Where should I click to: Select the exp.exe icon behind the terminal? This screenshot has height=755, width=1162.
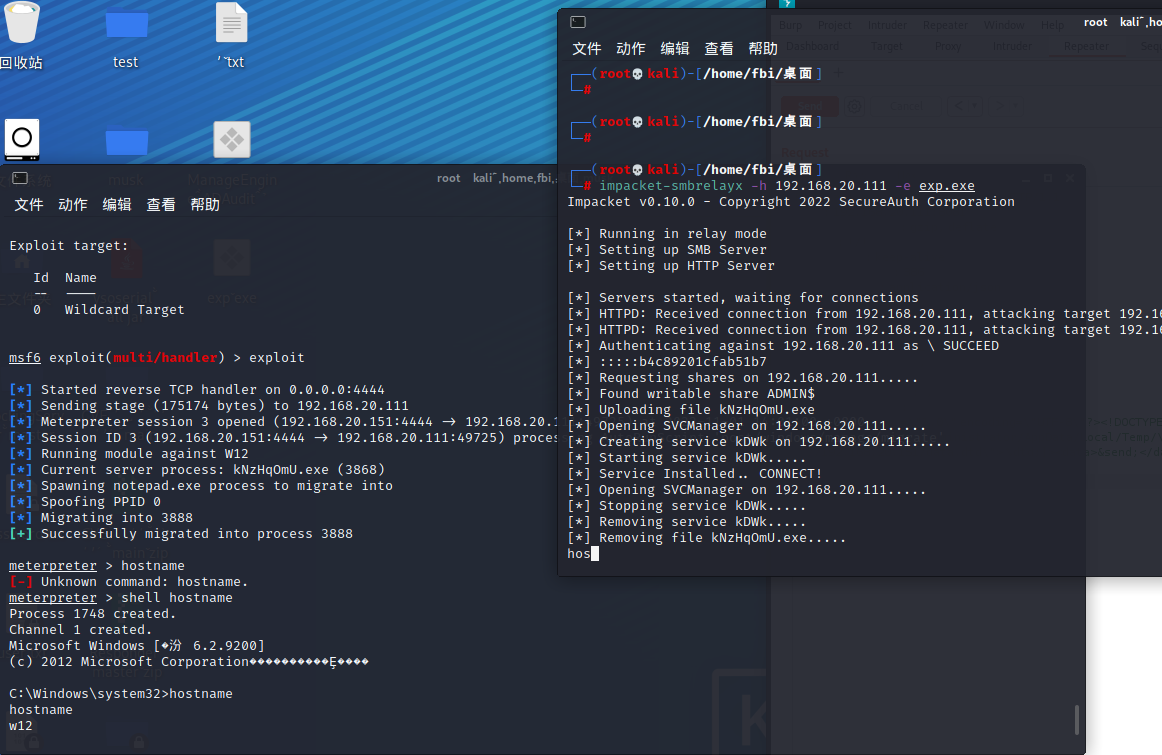point(232,259)
